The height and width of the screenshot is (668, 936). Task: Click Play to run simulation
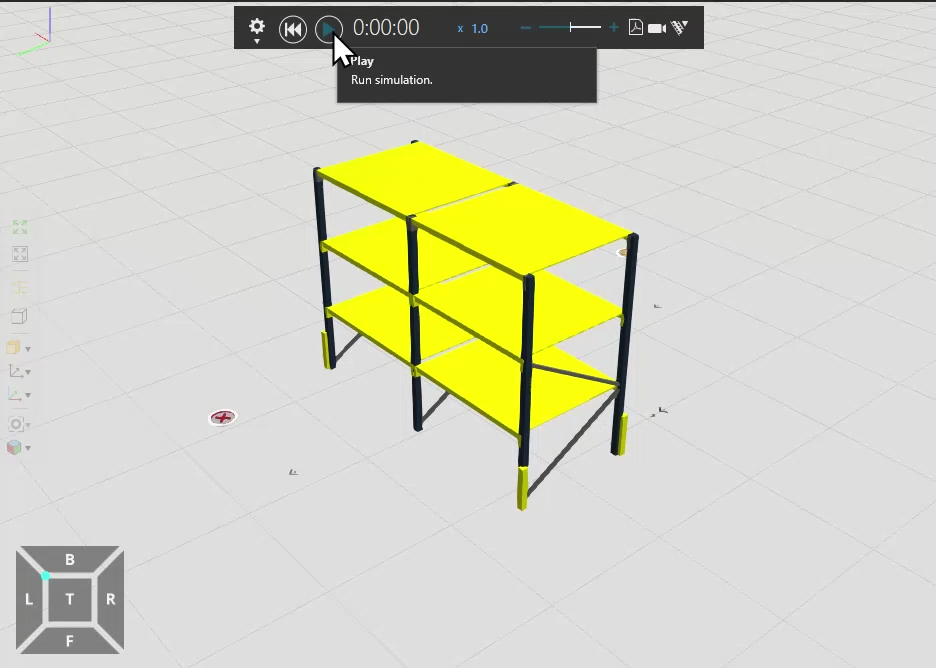[328, 29]
